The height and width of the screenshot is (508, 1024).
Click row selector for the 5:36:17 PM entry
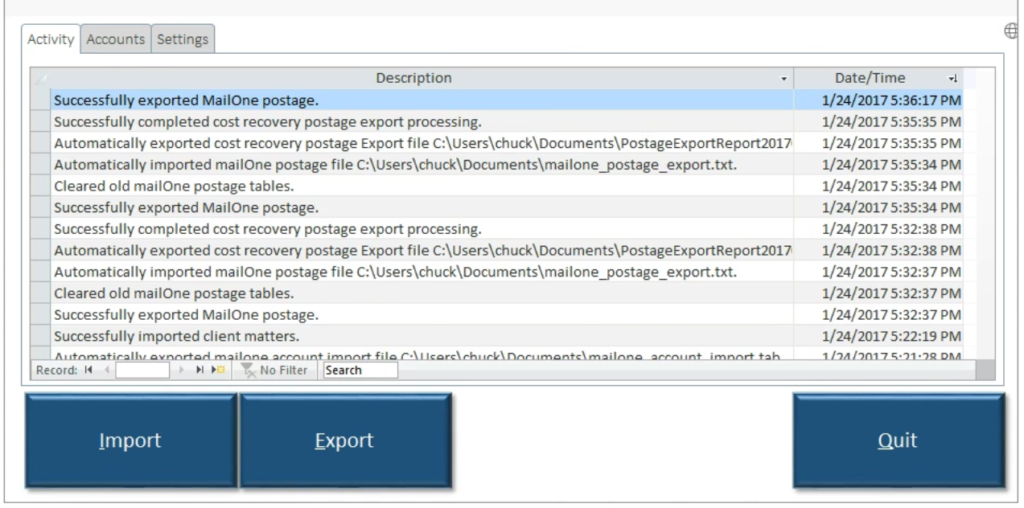point(40,100)
